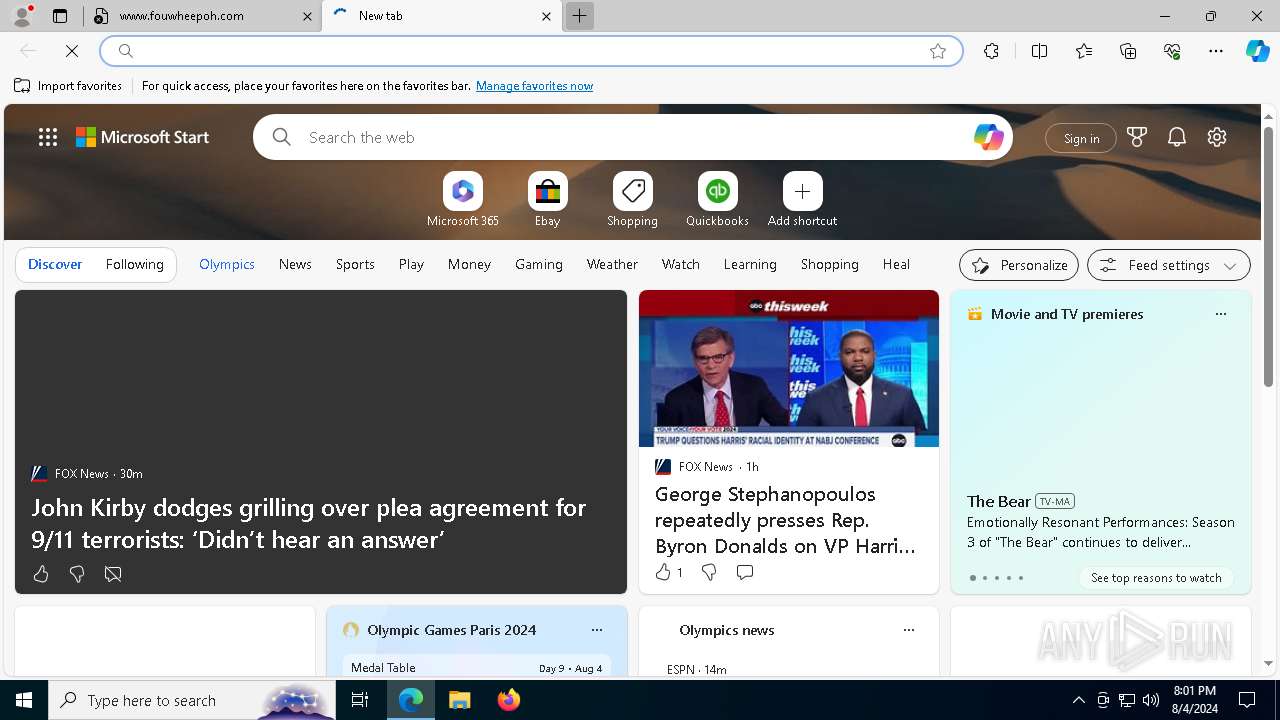Toggle Split screen in toolbar
This screenshot has height=720, width=1280.
1039,51
